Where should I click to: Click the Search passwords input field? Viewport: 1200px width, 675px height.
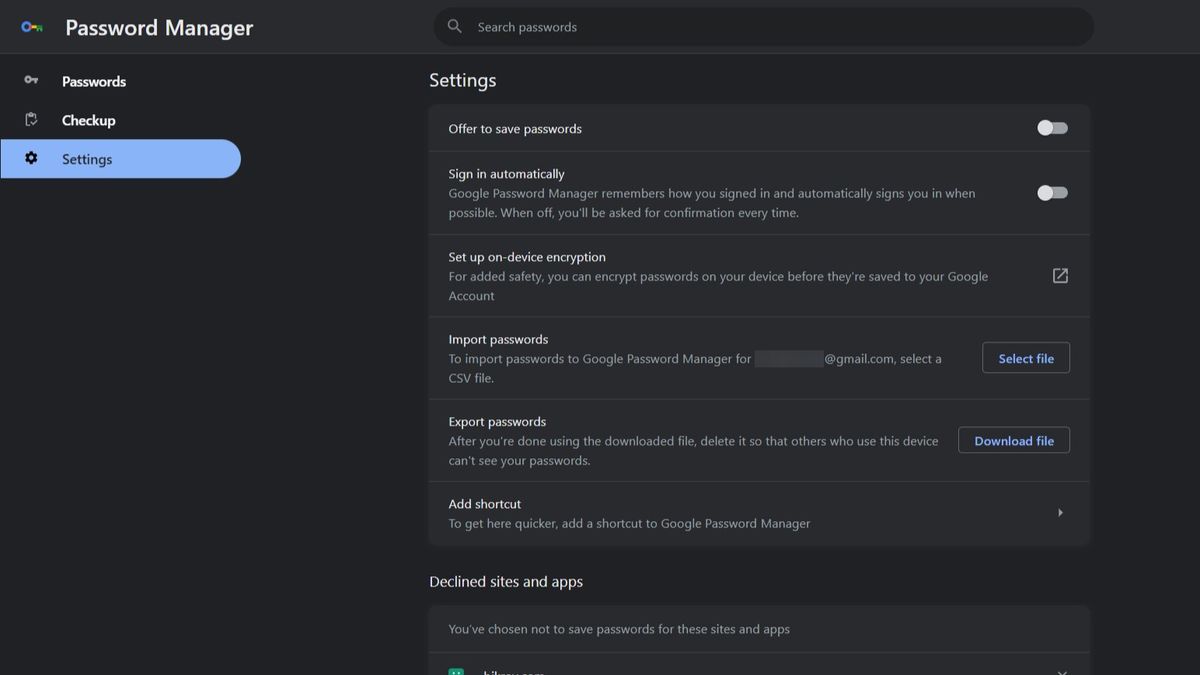[x=700, y=26]
